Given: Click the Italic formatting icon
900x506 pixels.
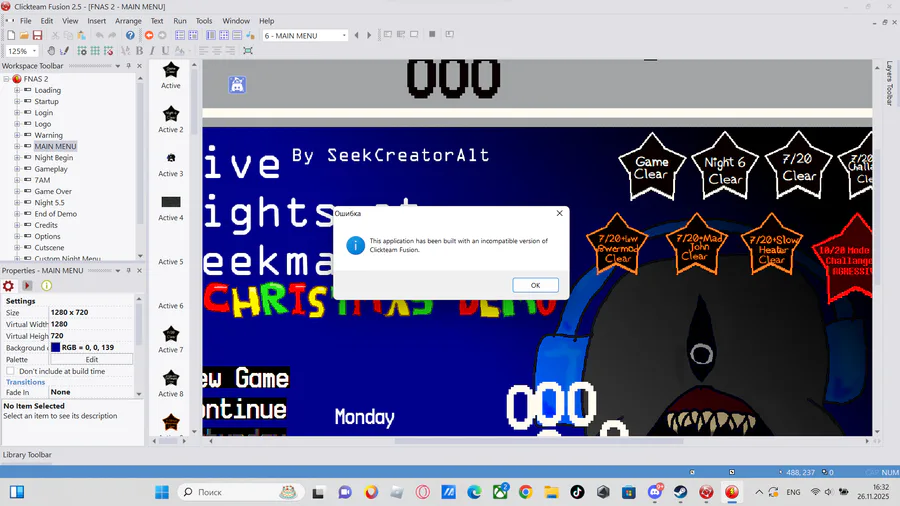Looking at the screenshot, I should (152, 51).
